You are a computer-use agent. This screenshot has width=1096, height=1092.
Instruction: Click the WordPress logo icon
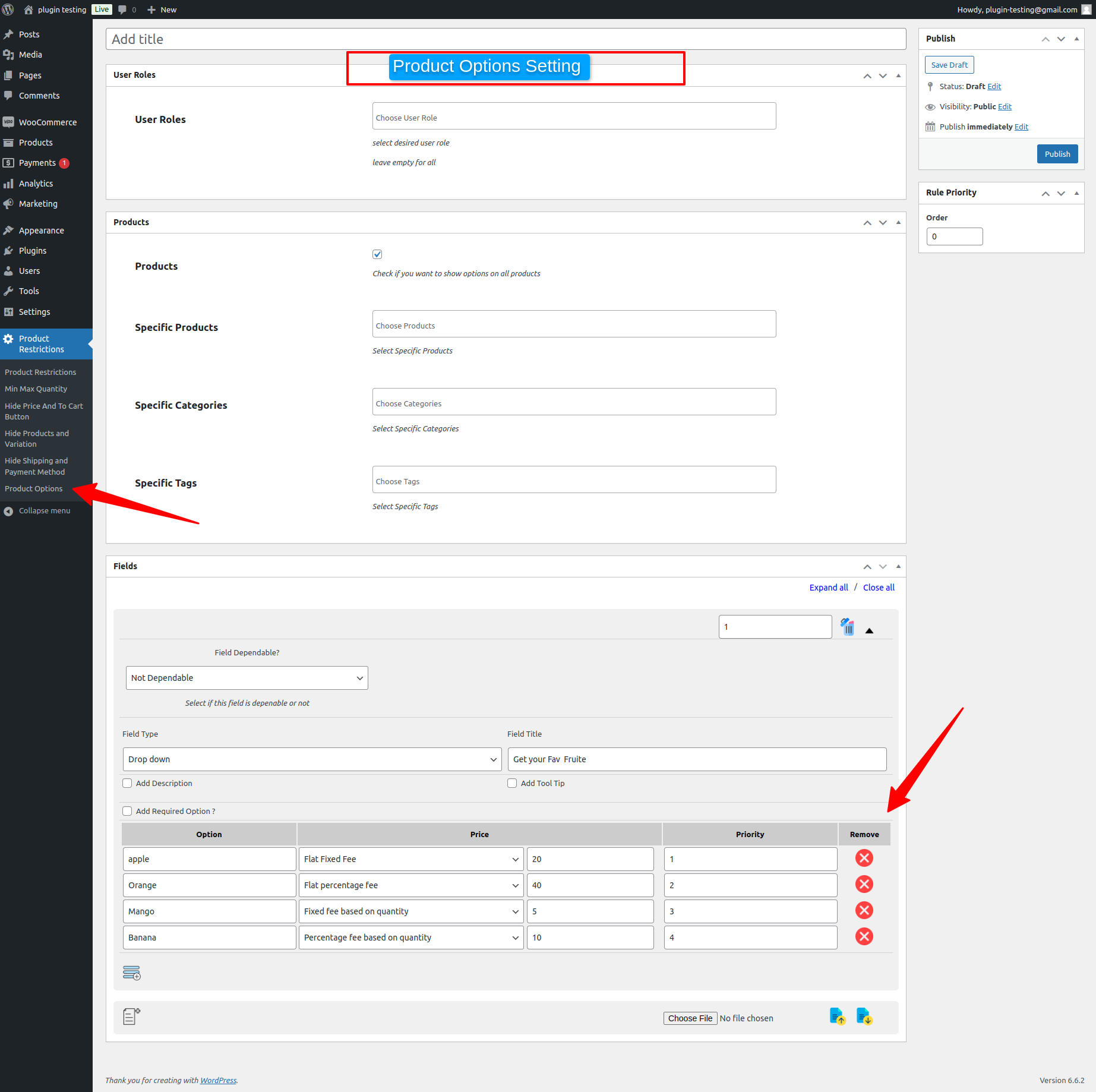(x=8, y=10)
